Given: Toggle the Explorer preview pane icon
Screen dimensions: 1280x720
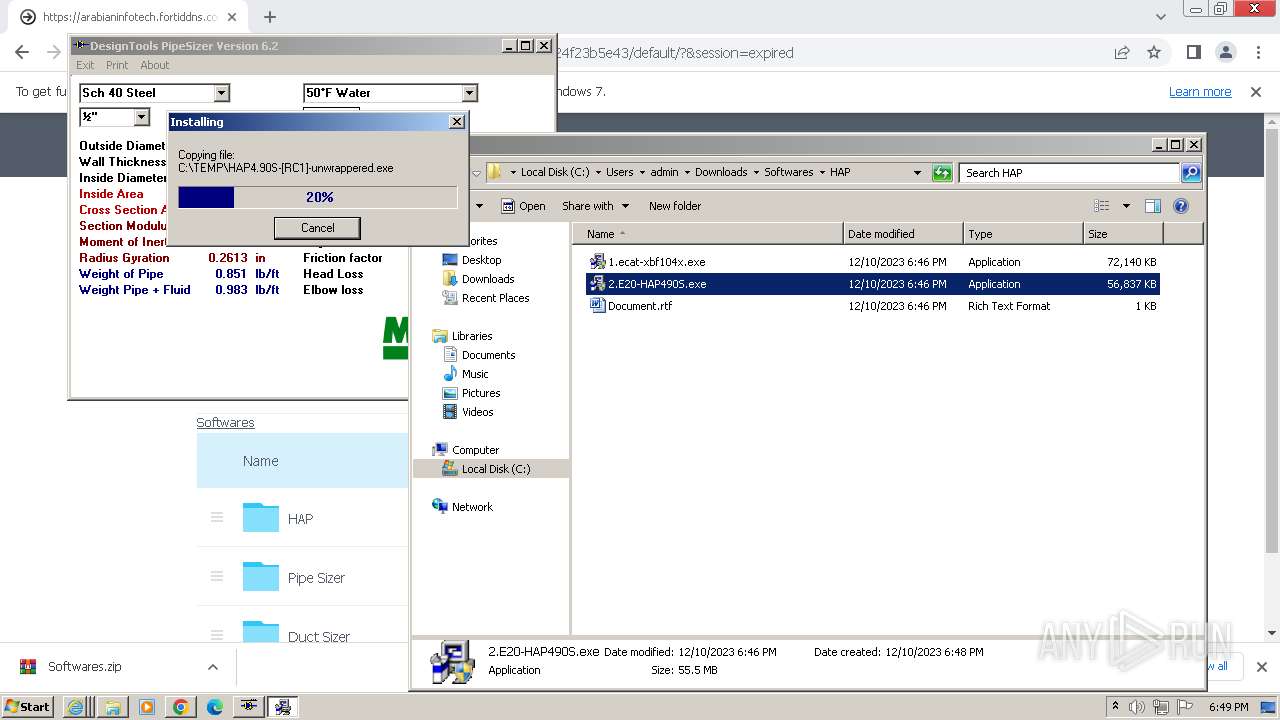Looking at the screenshot, I should 1152,206.
